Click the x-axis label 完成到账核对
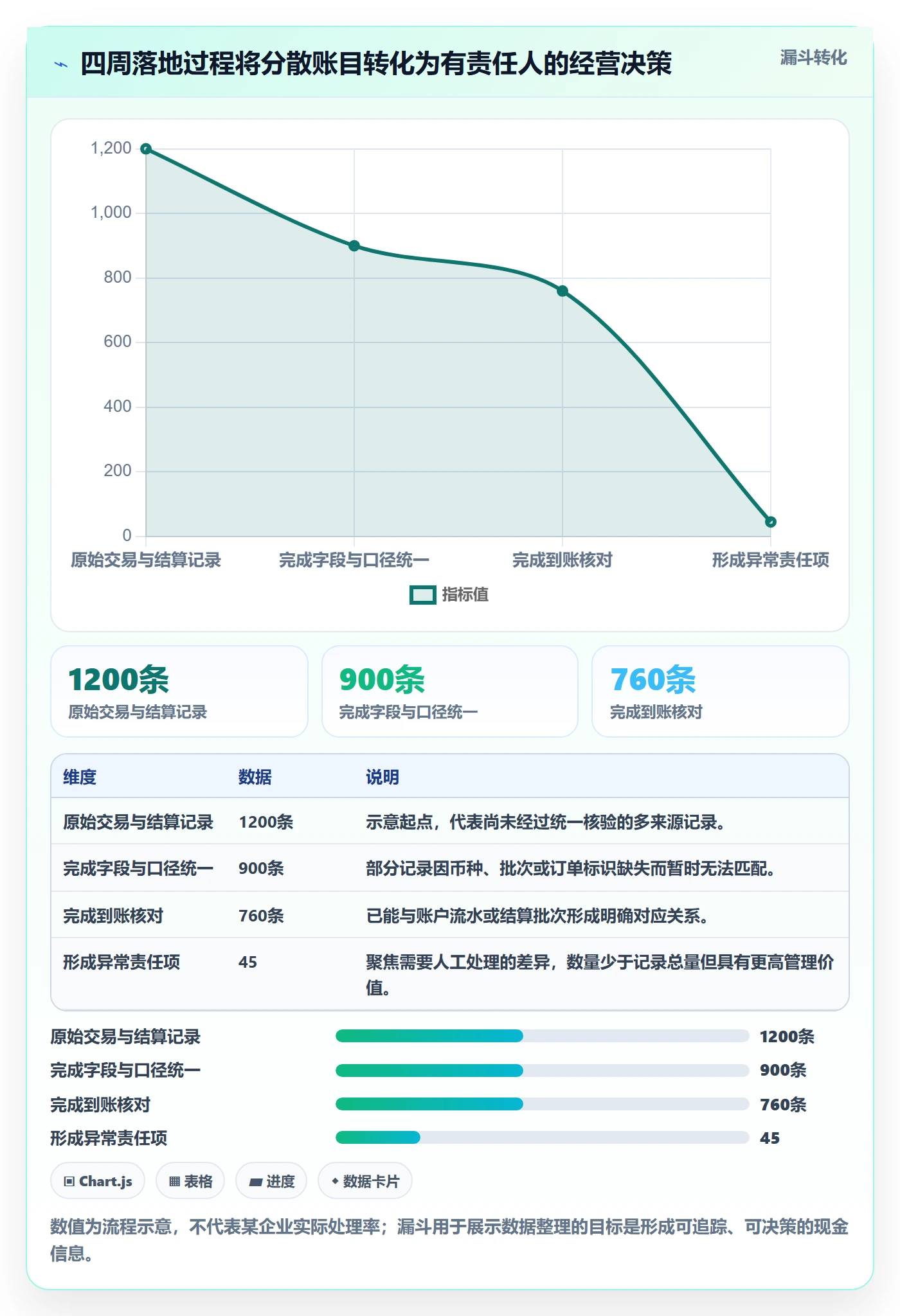Image resolution: width=900 pixels, height=1316 pixels. pos(562,560)
